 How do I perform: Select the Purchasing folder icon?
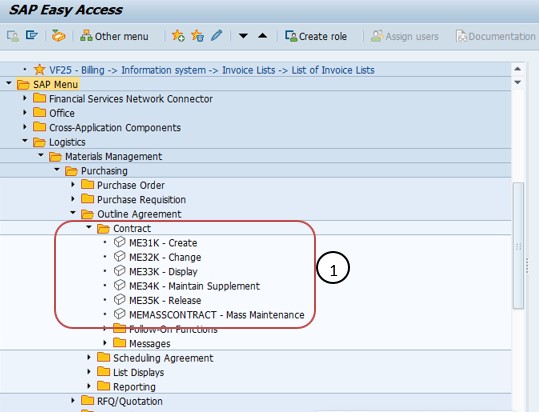click(71, 171)
